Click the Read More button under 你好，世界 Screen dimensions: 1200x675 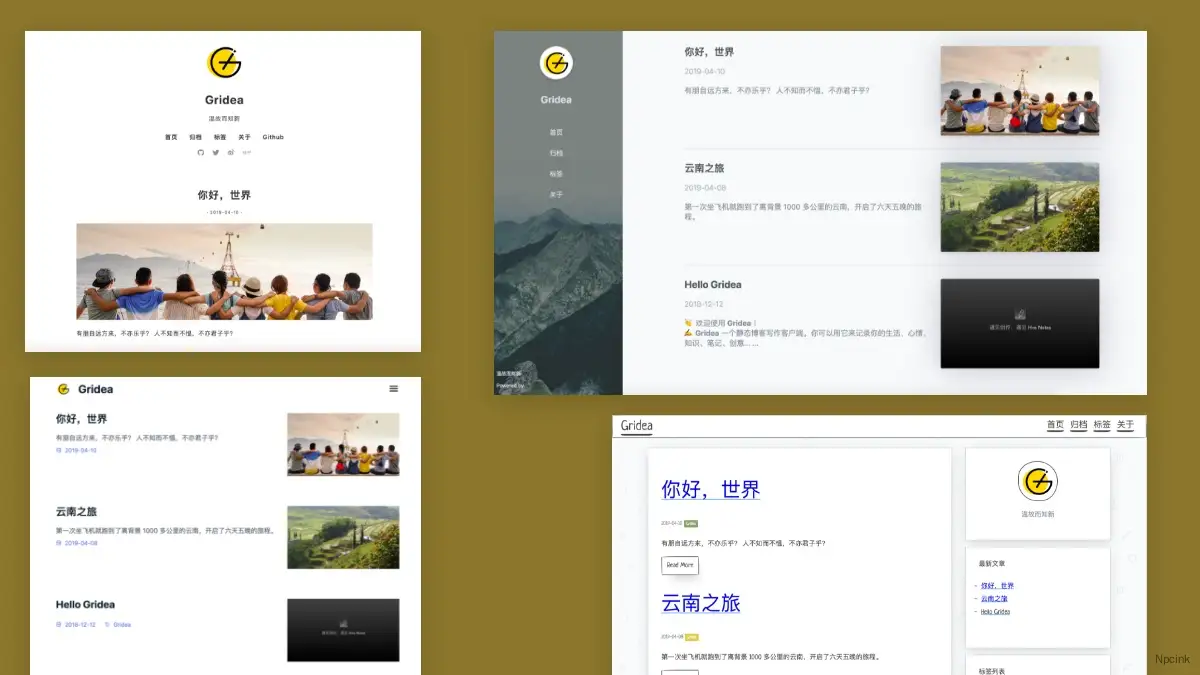coord(680,565)
